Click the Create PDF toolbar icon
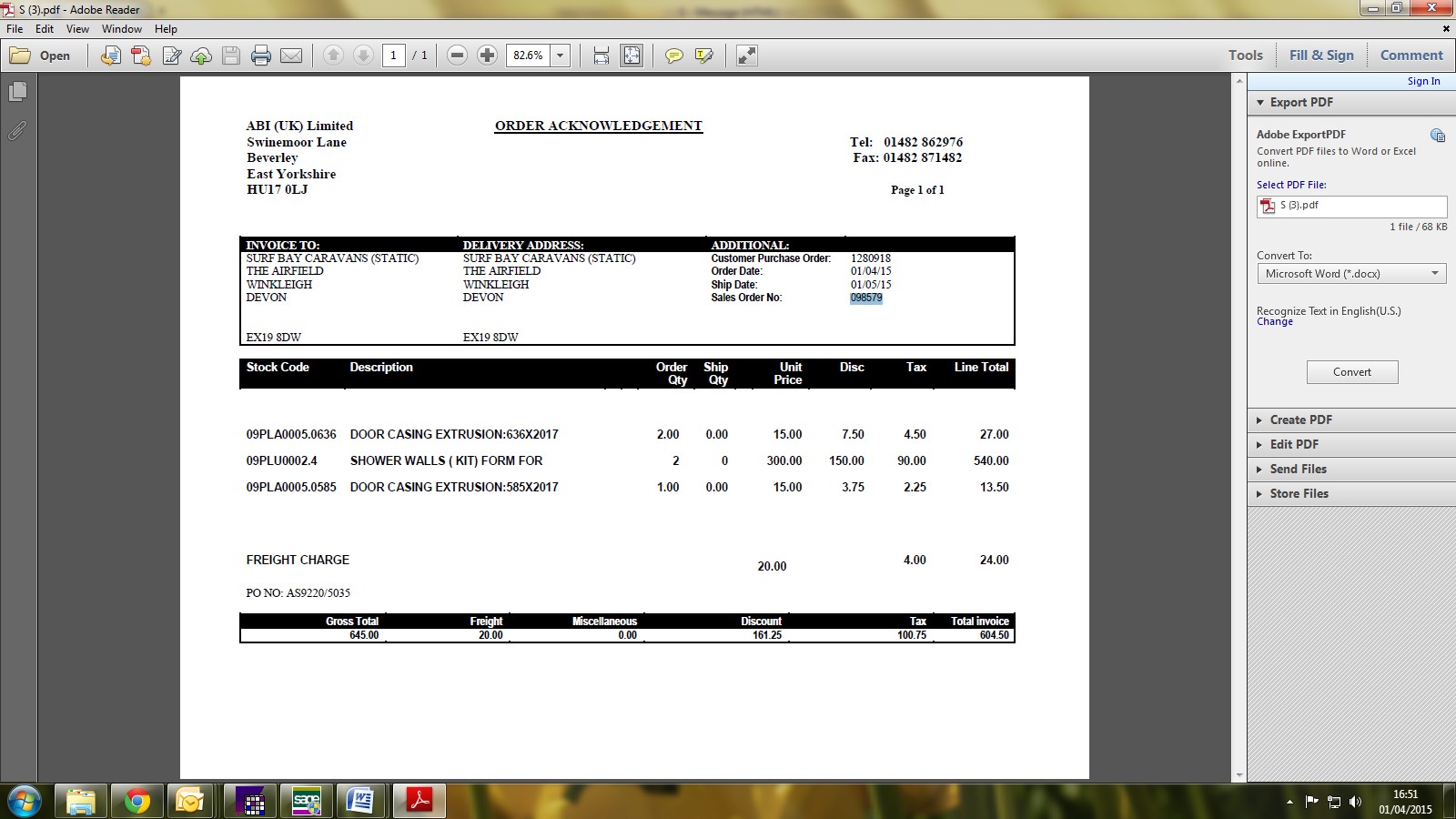This screenshot has width=1456, height=819. tap(141, 56)
